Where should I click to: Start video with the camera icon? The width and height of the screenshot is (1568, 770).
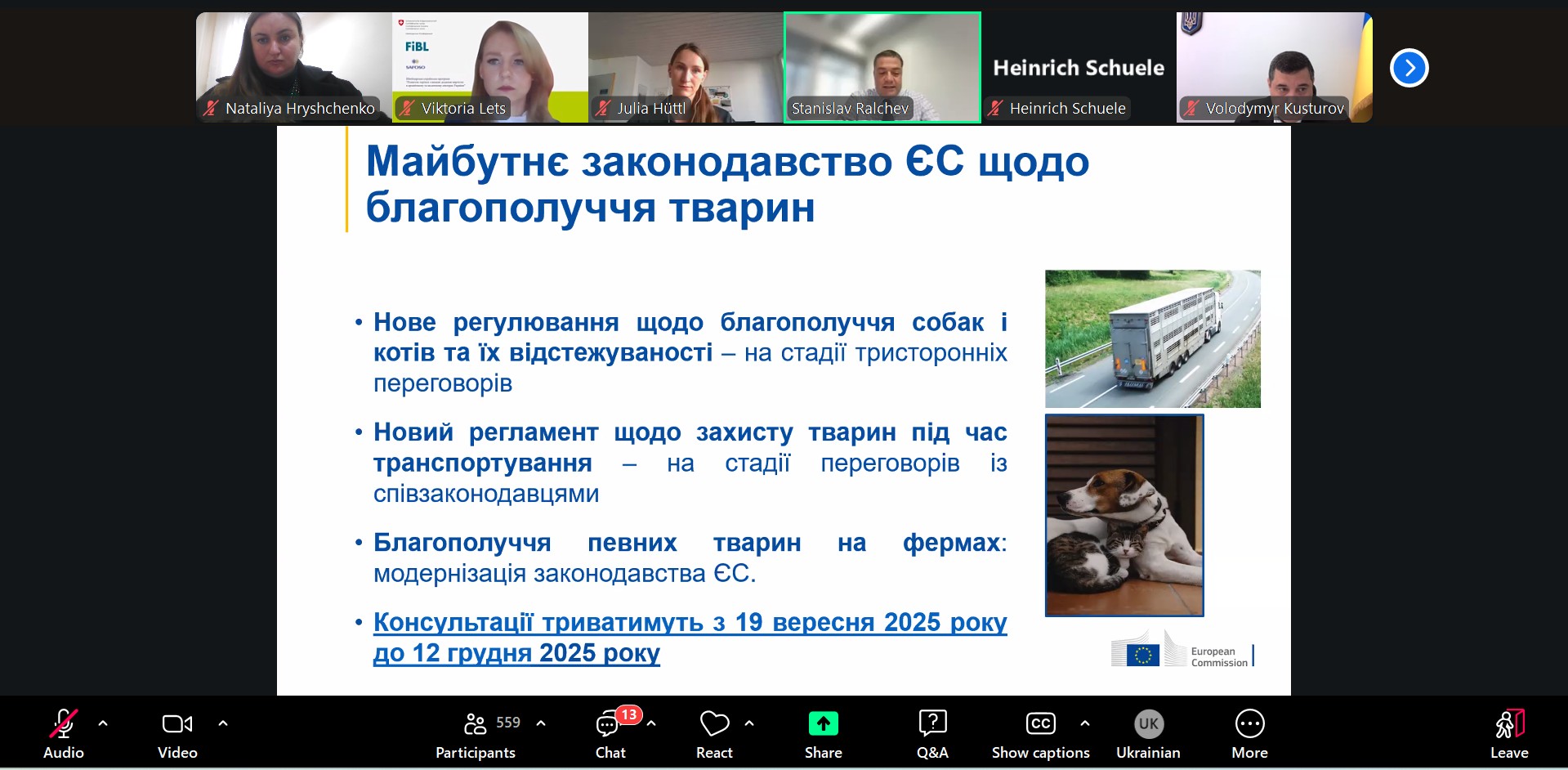(177, 723)
